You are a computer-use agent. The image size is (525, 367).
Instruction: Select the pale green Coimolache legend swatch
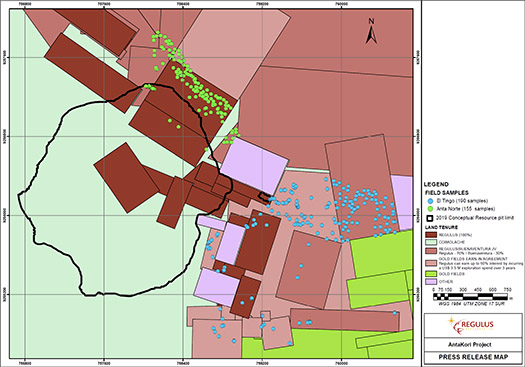click(431, 242)
